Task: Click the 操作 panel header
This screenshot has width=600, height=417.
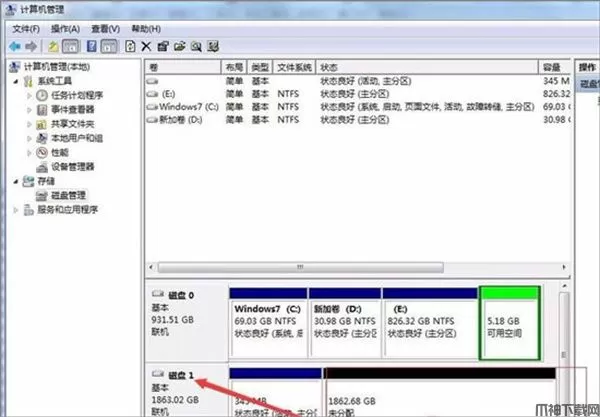Action: [x=587, y=67]
